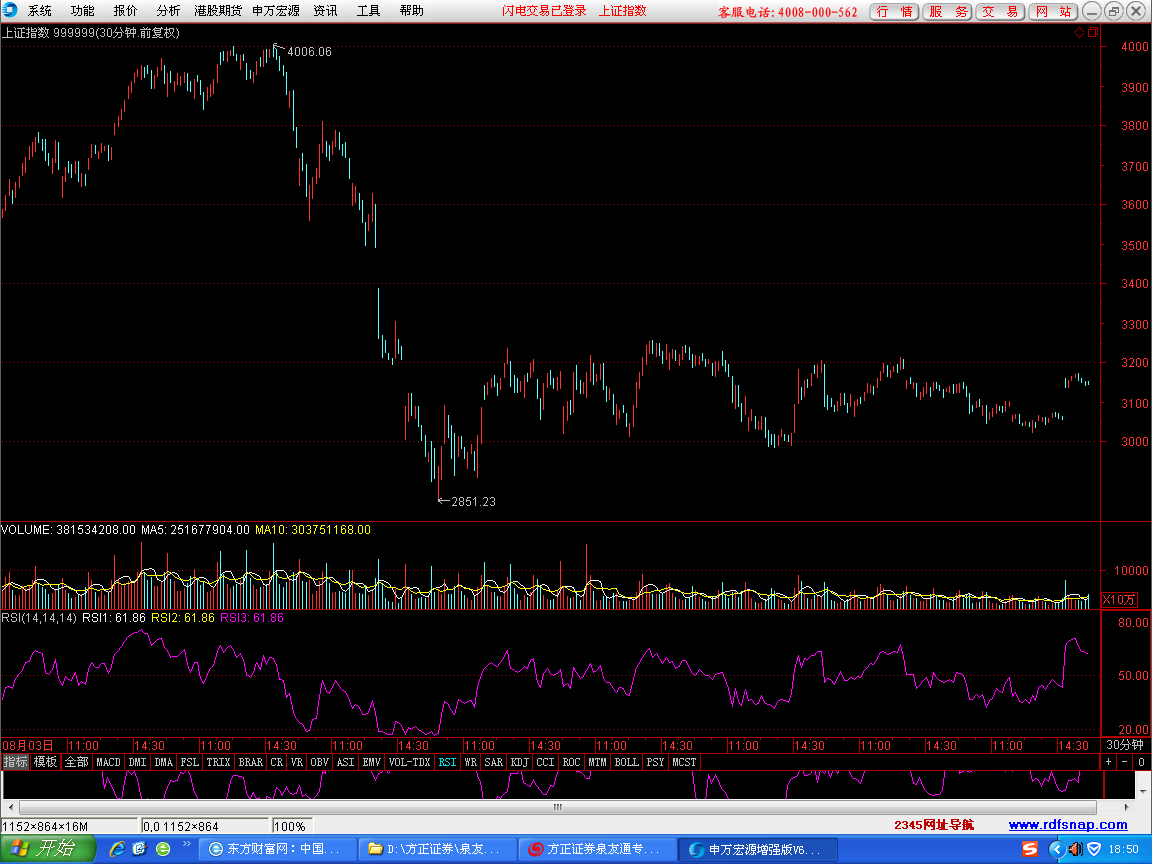Open the 帮助 menu
The height and width of the screenshot is (864, 1152).
click(x=411, y=11)
